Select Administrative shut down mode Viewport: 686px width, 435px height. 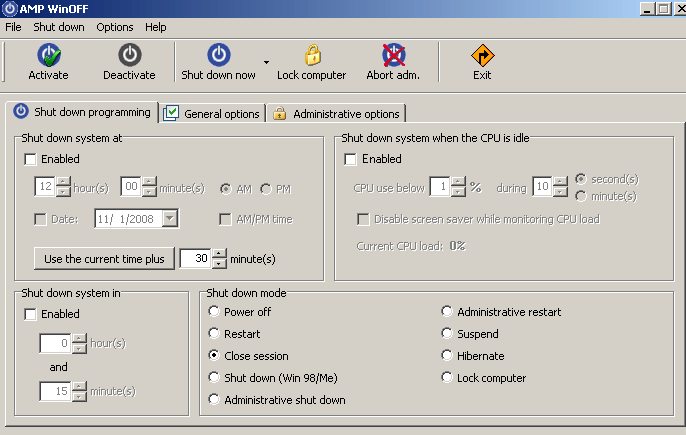pos(214,400)
